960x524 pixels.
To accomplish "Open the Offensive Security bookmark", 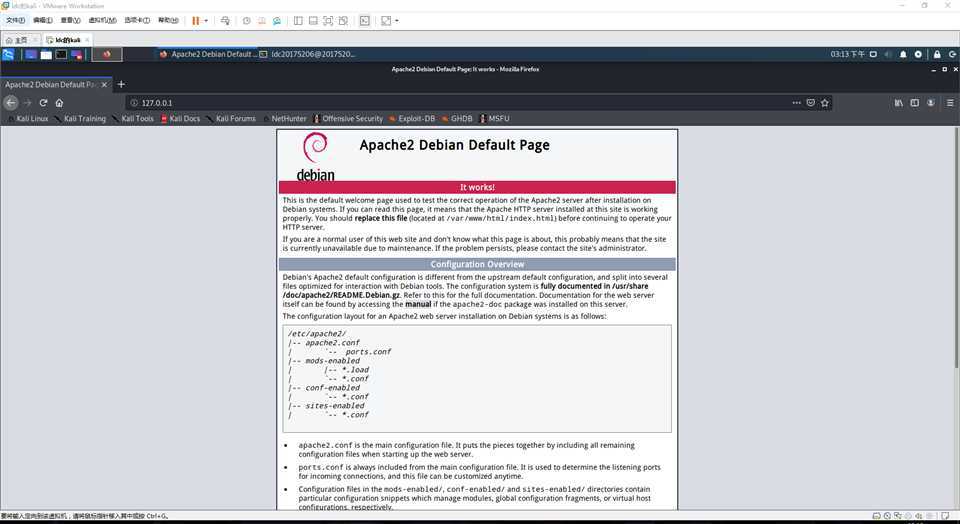I will coord(348,119).
